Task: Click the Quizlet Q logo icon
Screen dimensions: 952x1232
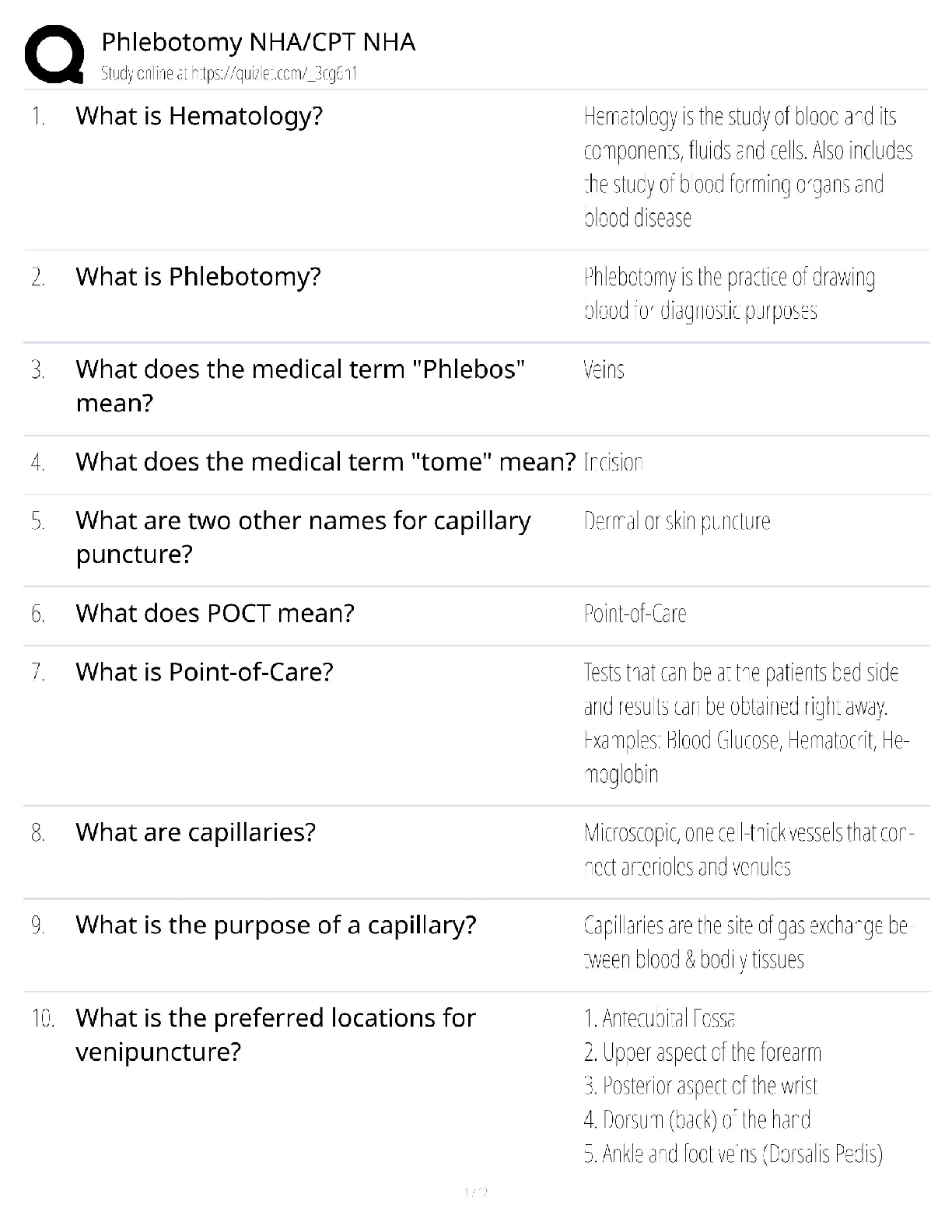Action: tap(54, 54)
